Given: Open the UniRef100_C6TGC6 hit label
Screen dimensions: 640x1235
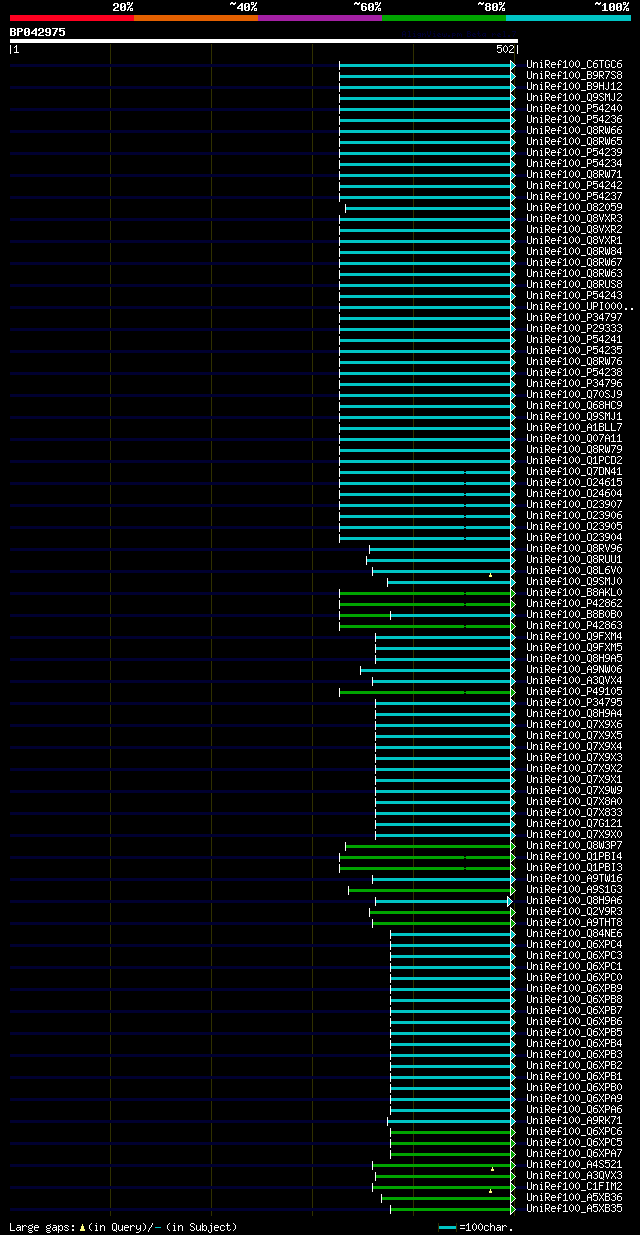Looking at the screenshot, I should pyautogui.click(x=574, y=64).
